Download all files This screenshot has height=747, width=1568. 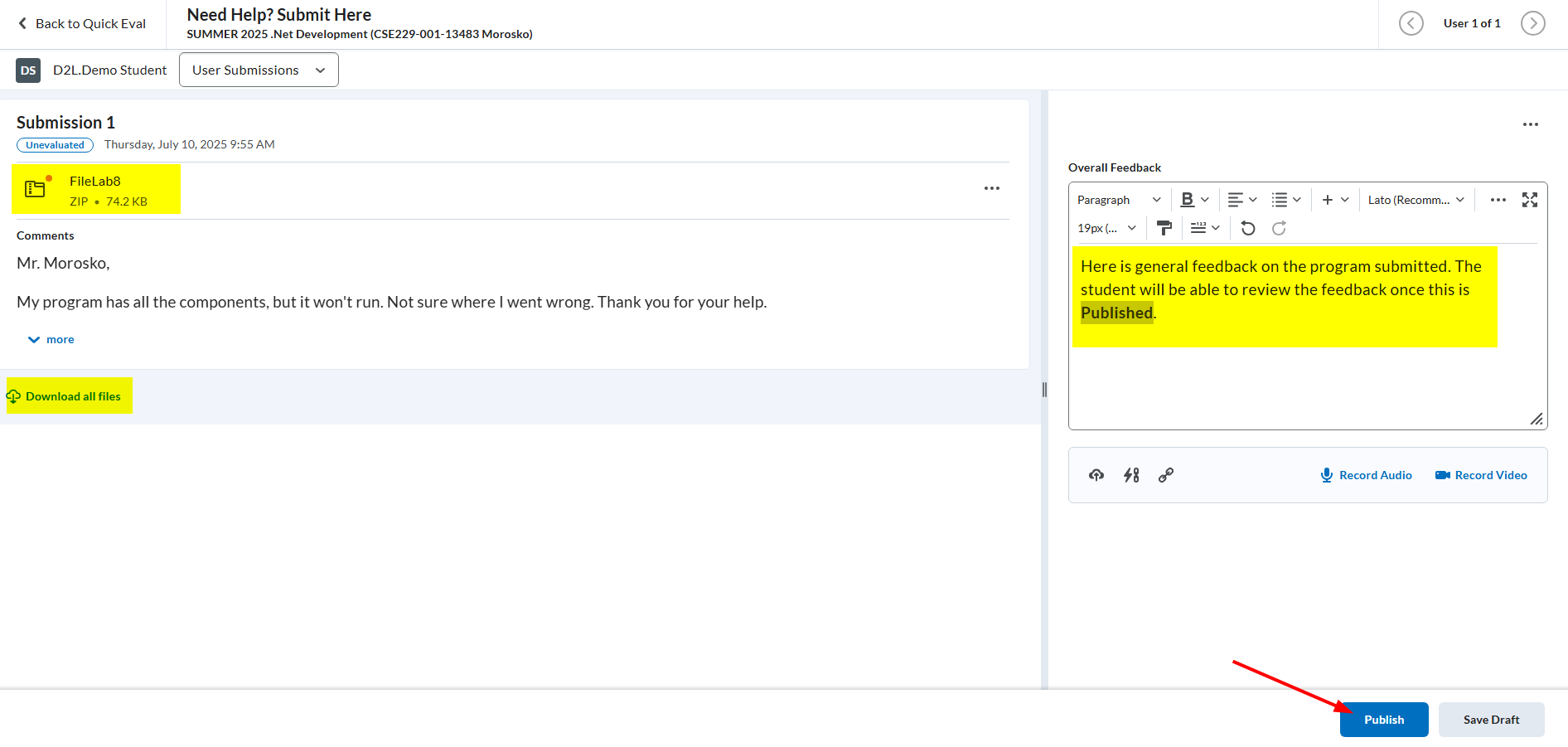[x=64, y=396]
